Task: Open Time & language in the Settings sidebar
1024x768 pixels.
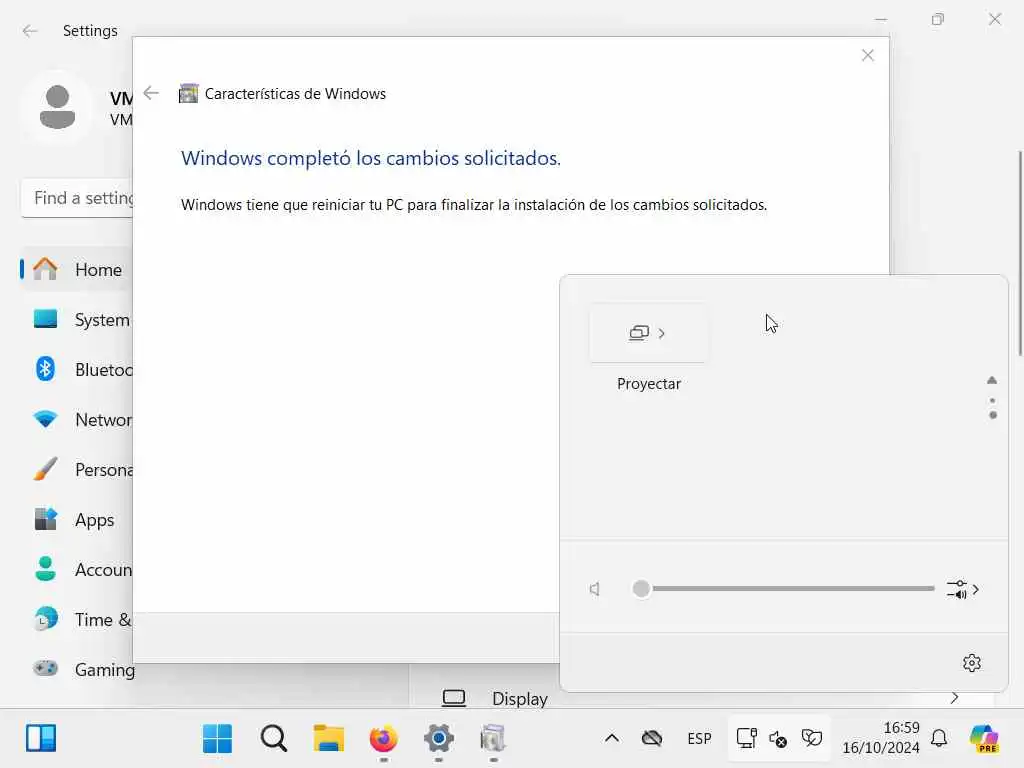Action: (77, 619)
